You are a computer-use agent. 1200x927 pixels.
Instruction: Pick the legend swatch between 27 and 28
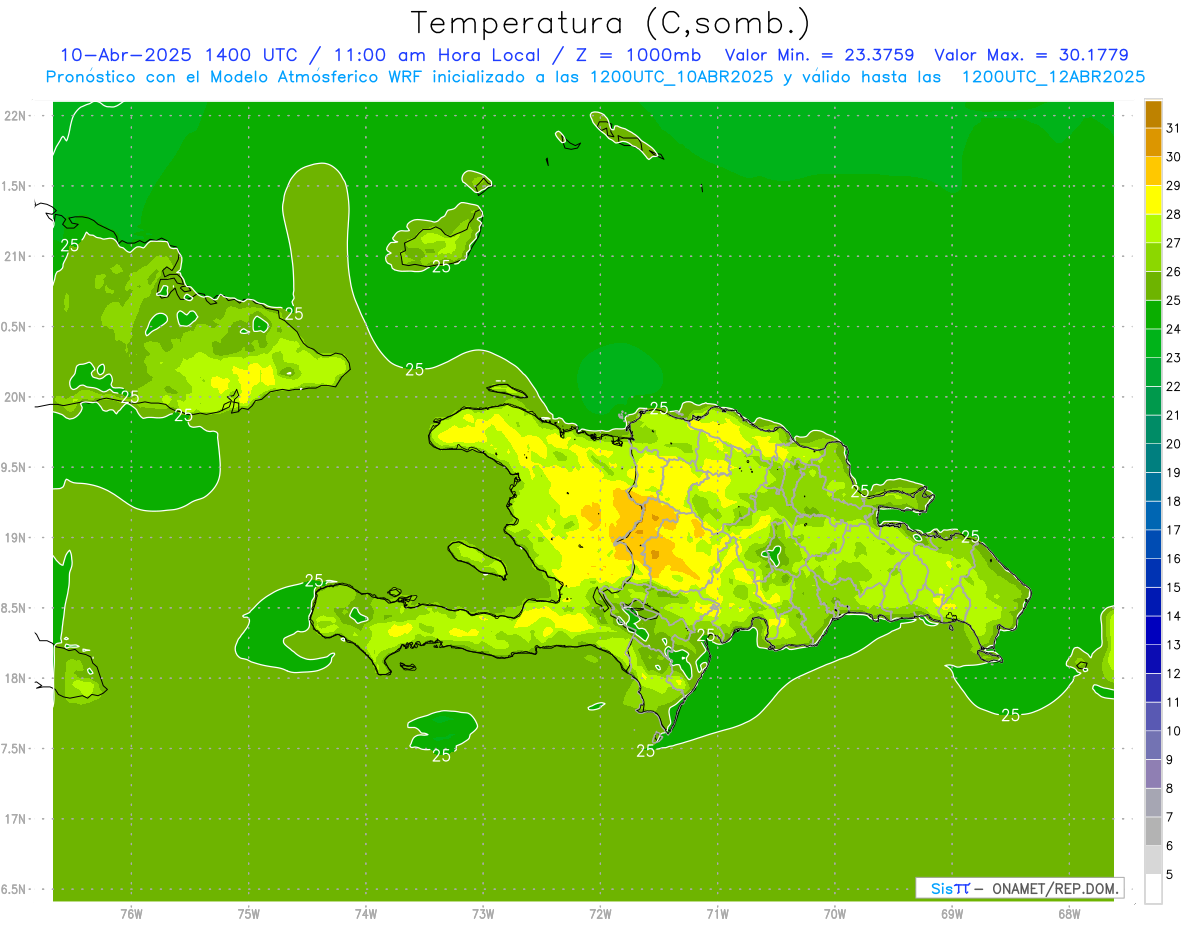point(1153,229)
